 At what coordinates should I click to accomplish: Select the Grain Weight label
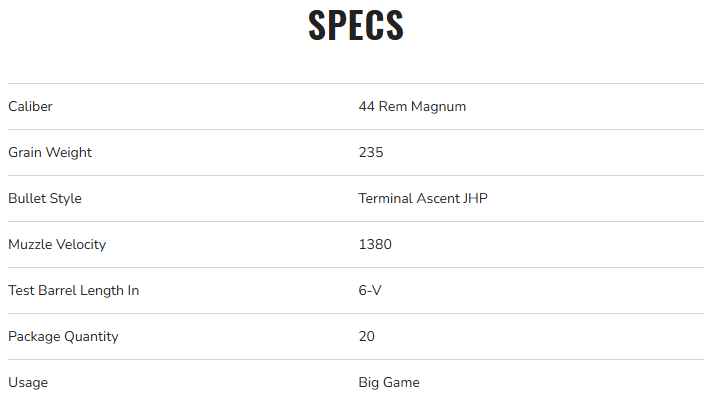[x=50, y=153]
